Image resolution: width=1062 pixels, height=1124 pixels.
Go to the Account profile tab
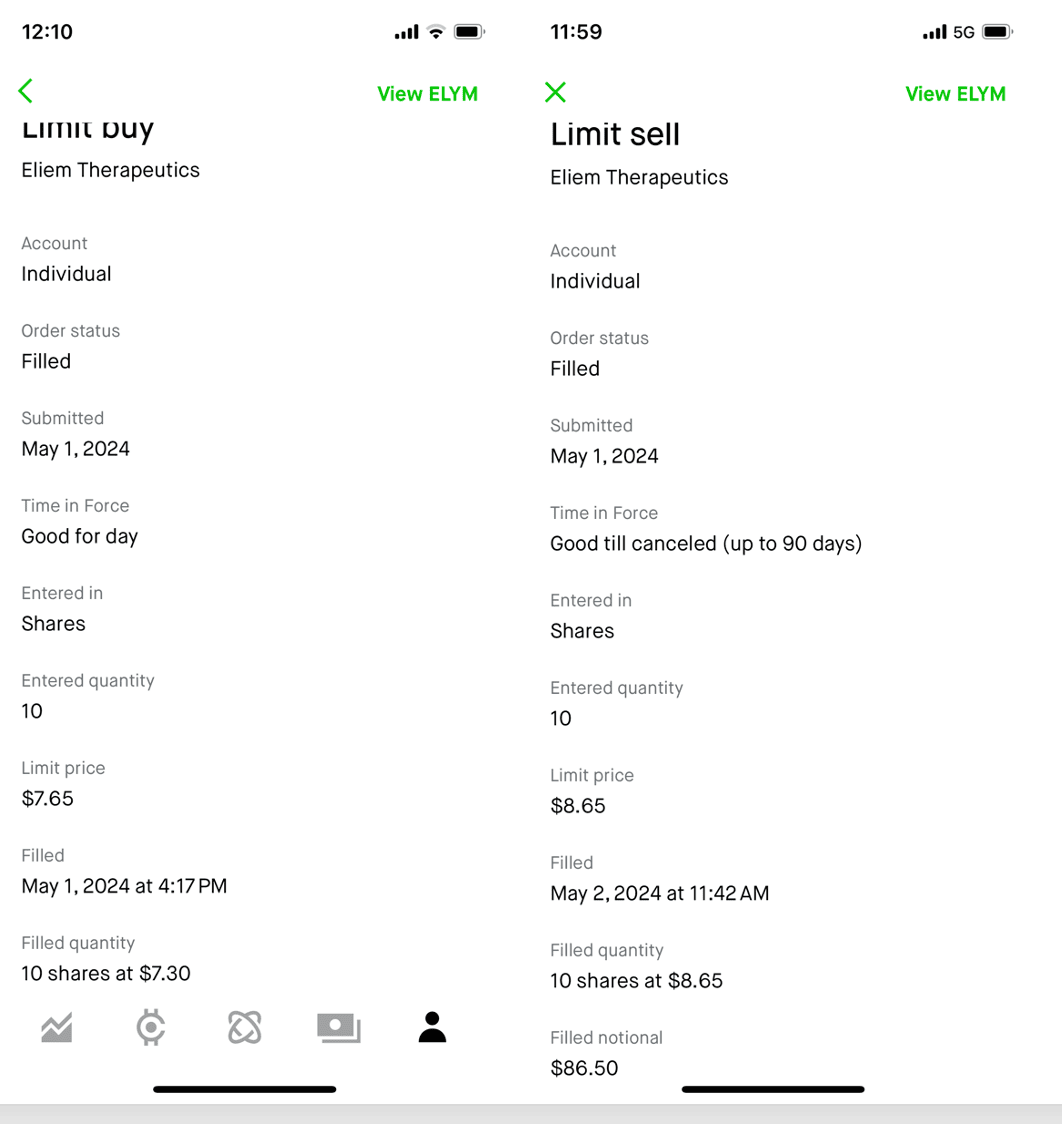pos(432,1027)
